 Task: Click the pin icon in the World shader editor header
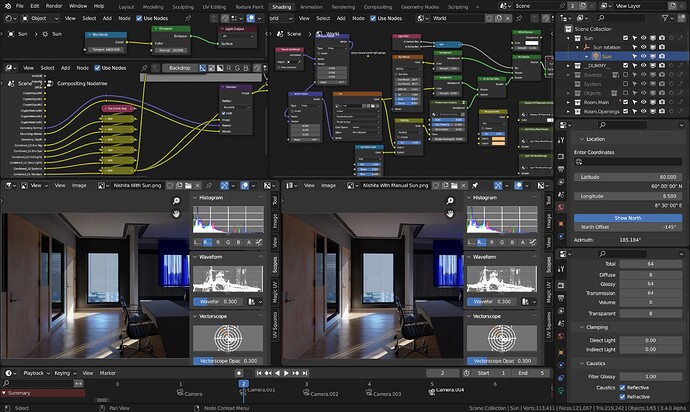520,18
